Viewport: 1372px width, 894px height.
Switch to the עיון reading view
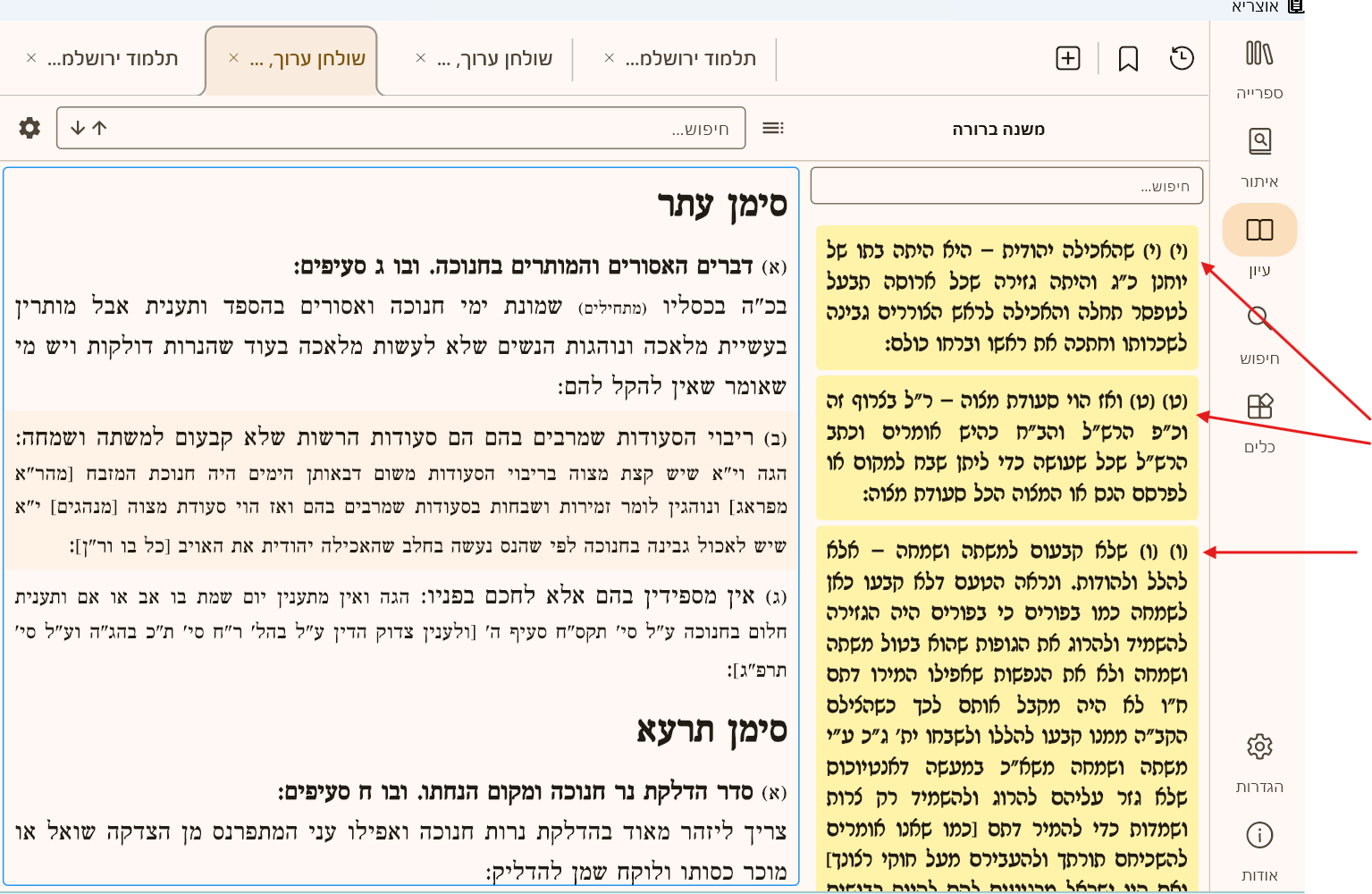(x=1258, y=230)
